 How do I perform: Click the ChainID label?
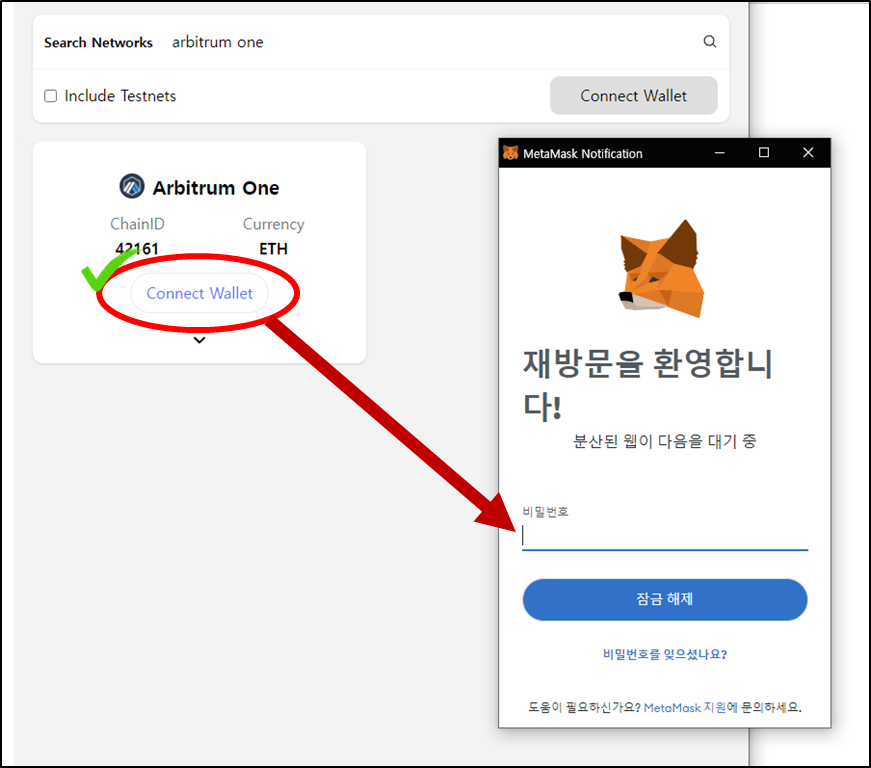(x=137, y=224)
